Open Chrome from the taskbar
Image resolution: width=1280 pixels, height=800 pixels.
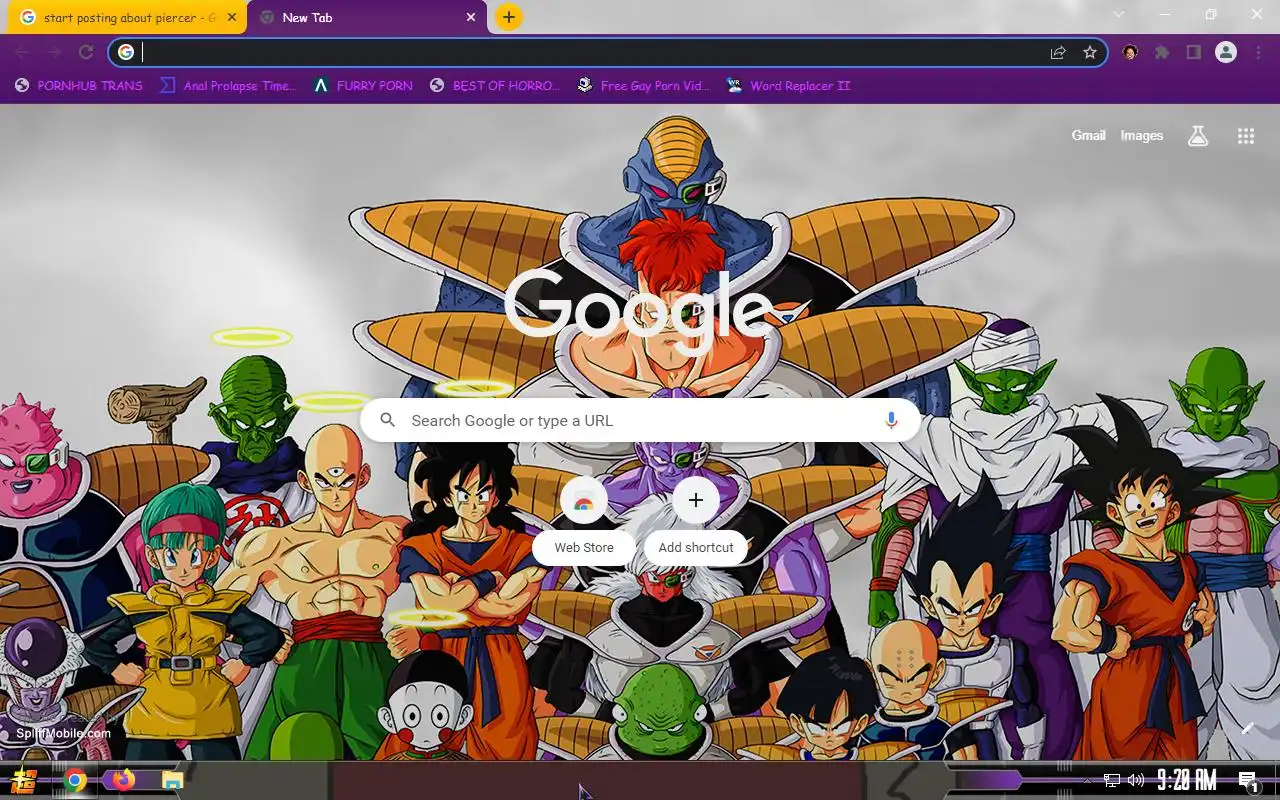coord(75,780)
